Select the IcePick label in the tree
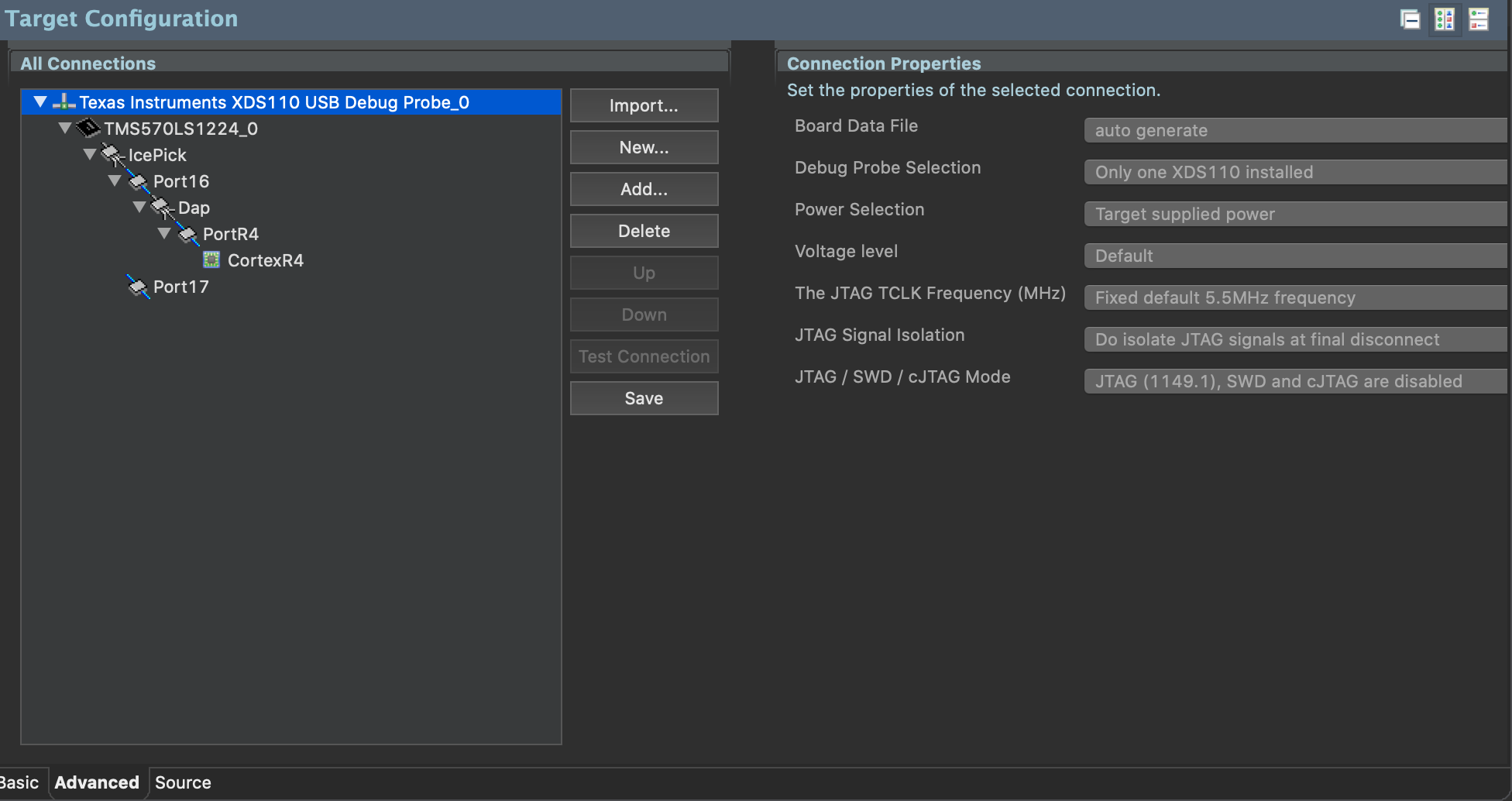1512x801 pixels. pos(157,155)
